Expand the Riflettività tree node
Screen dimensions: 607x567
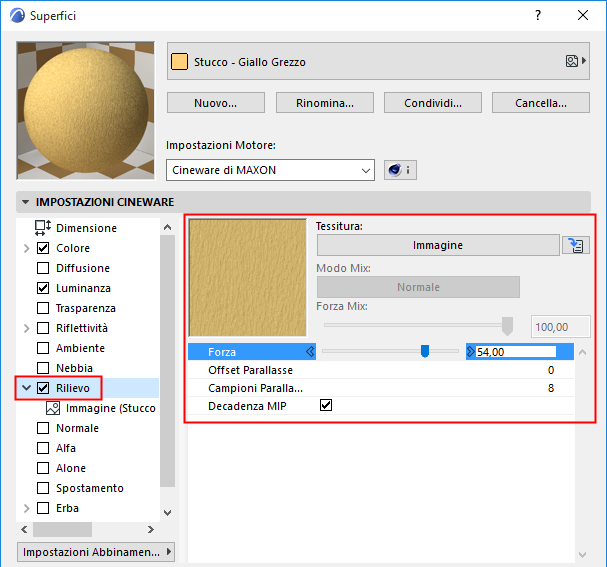[x=26, y=328]
